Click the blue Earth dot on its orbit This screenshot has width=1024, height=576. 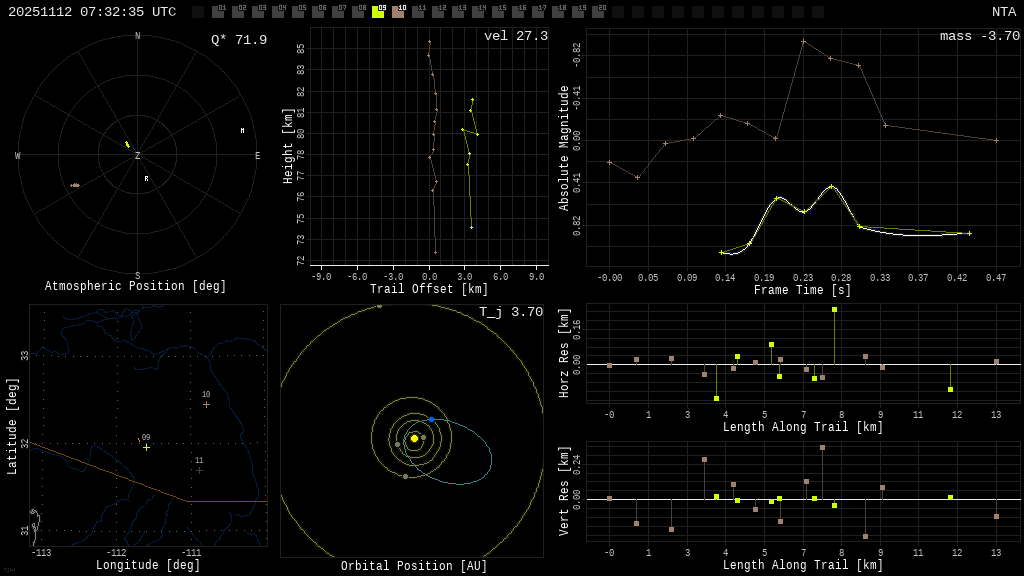431,419
